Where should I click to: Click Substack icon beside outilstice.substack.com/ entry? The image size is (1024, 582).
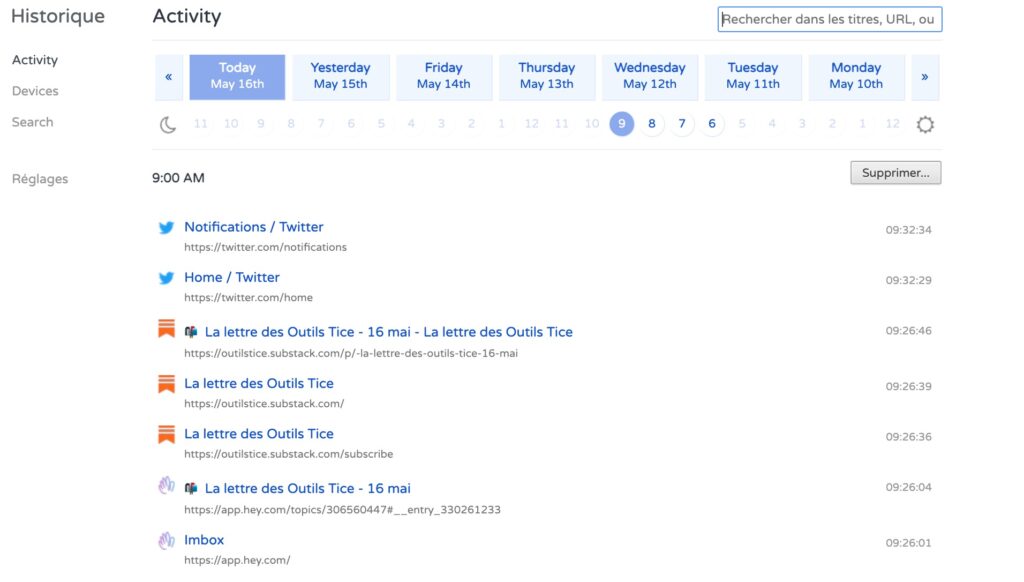pyautogui.click(x=167, y=383)
